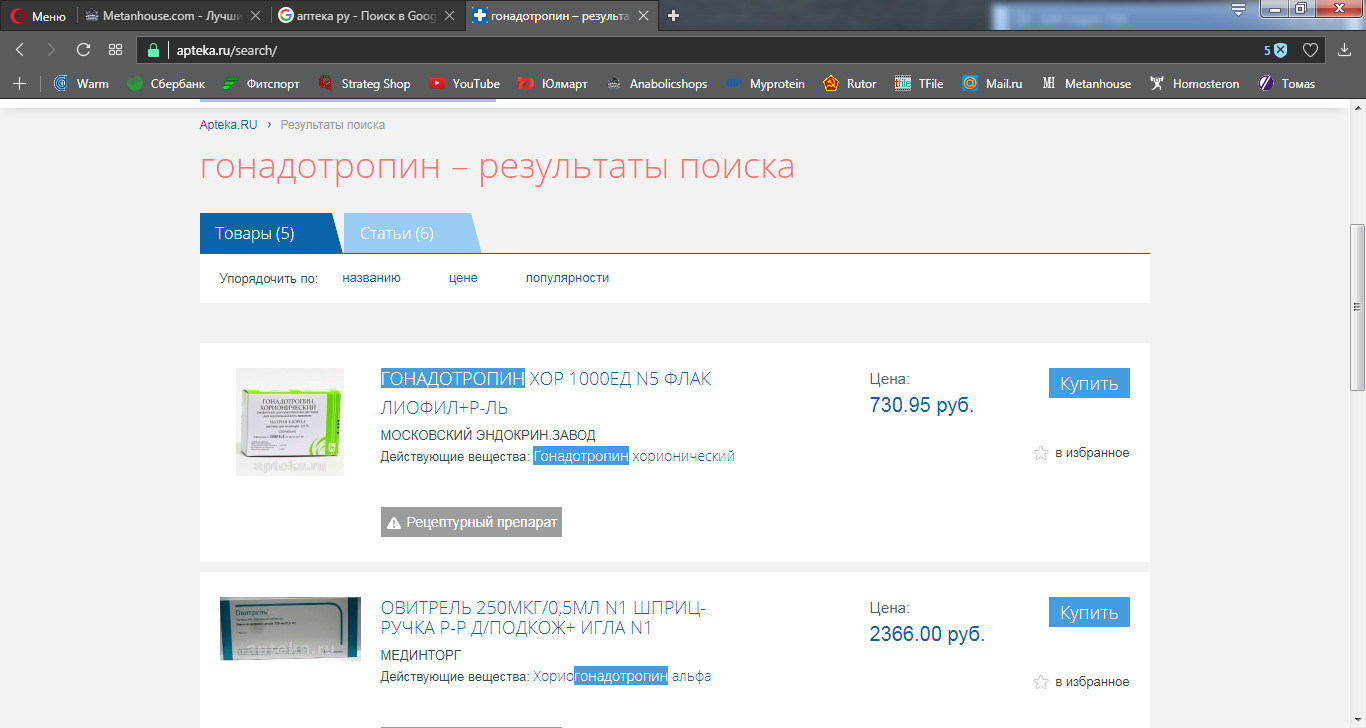The height and width of the screenshot is (728, 1366).
Task: Add bookmark with plus on bookmarks bar
Action: [19, 84]
